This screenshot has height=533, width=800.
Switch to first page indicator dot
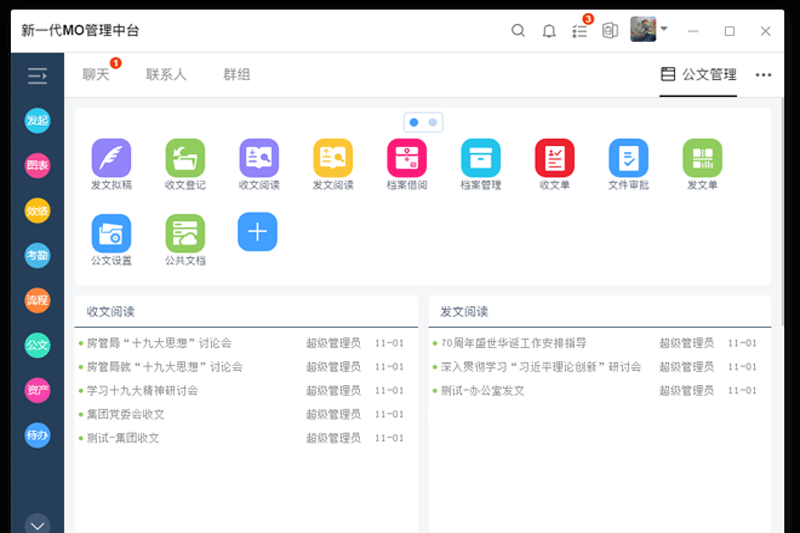(414, 122)
